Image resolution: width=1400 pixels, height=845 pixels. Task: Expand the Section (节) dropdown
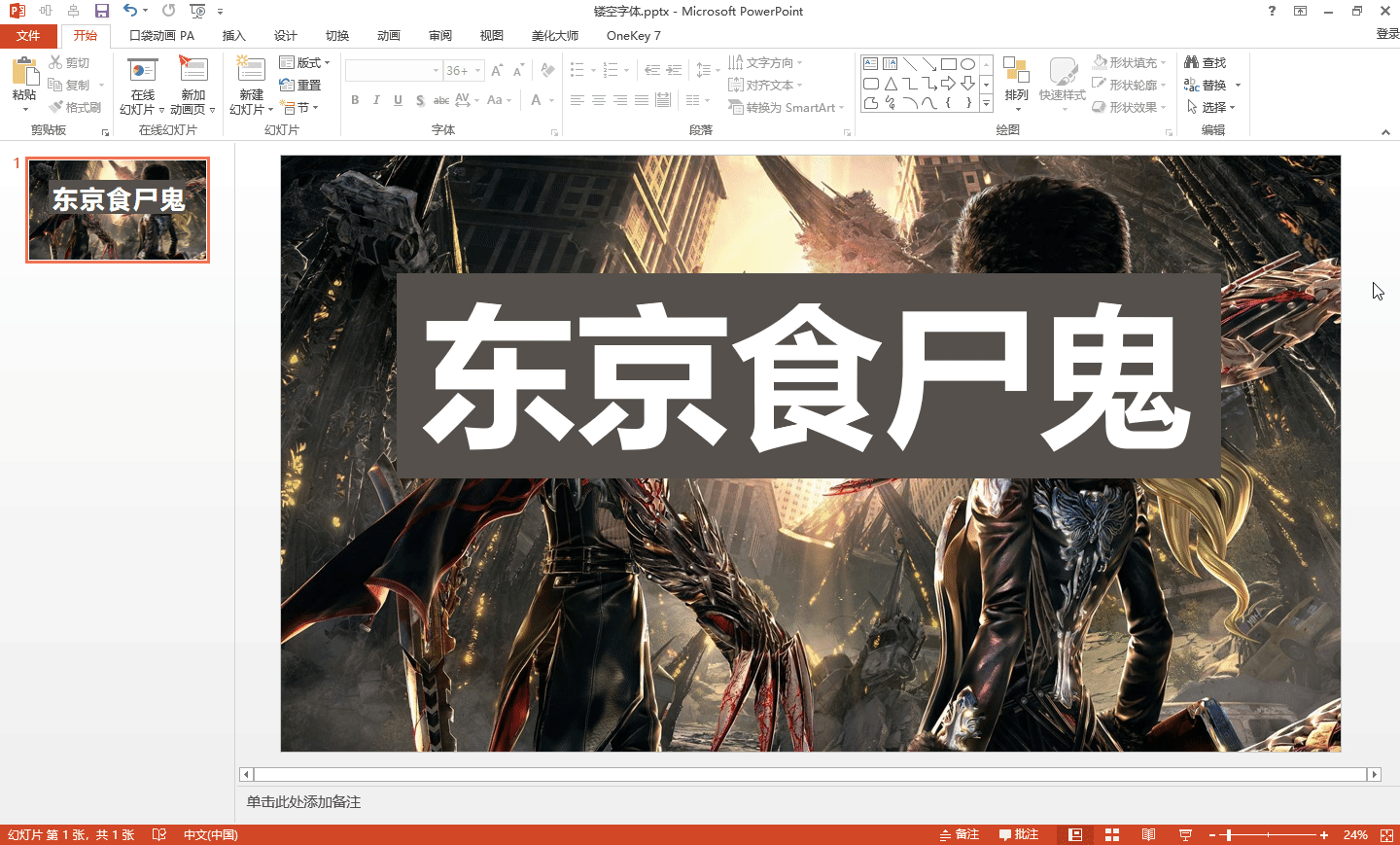coord(299,107)
